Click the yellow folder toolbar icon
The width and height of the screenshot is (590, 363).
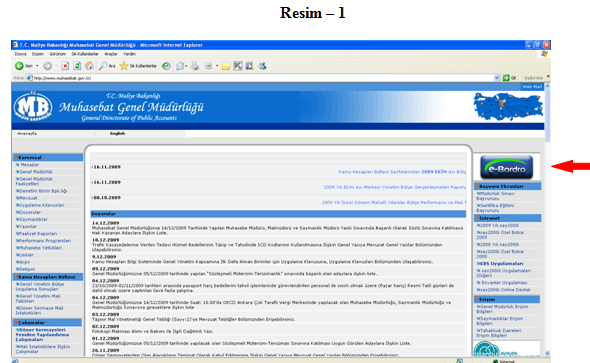[x=226, y=66]
